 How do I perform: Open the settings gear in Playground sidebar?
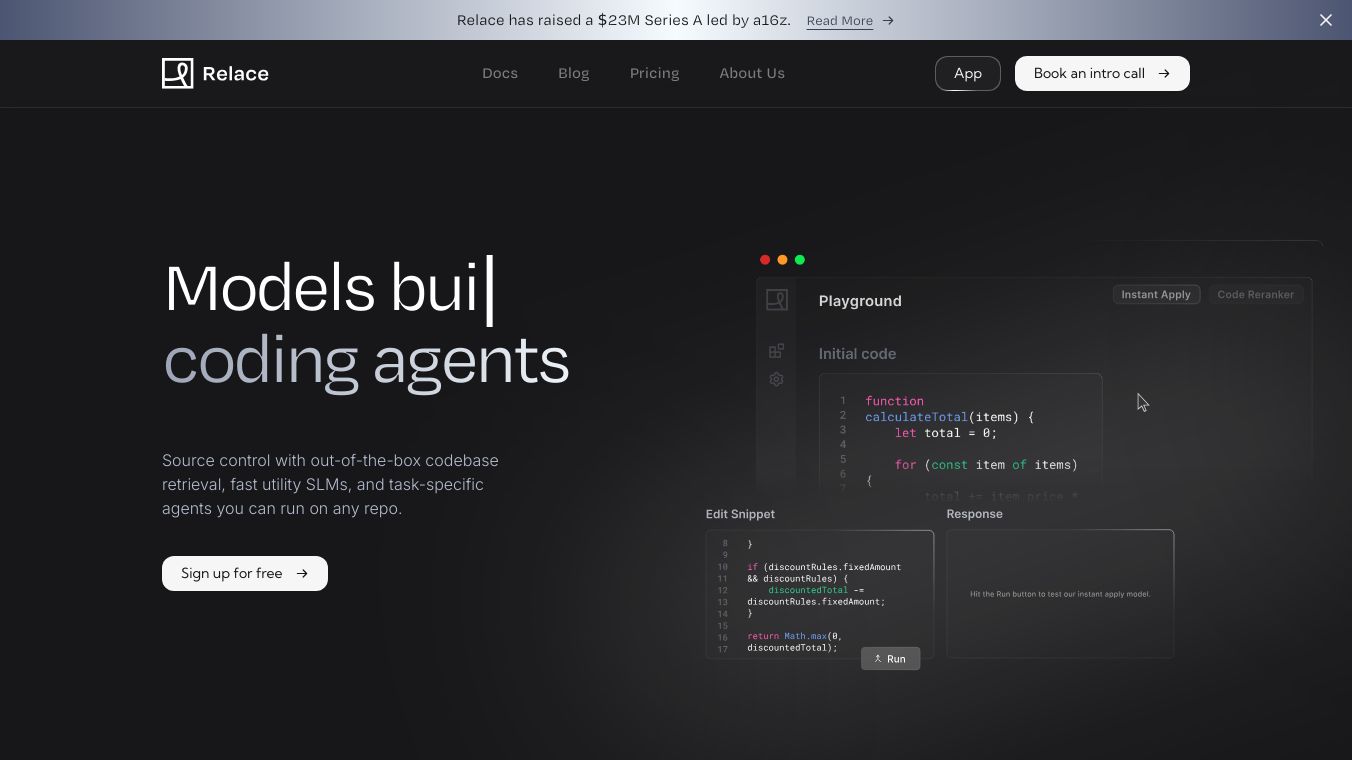click(x=776, y=380)
